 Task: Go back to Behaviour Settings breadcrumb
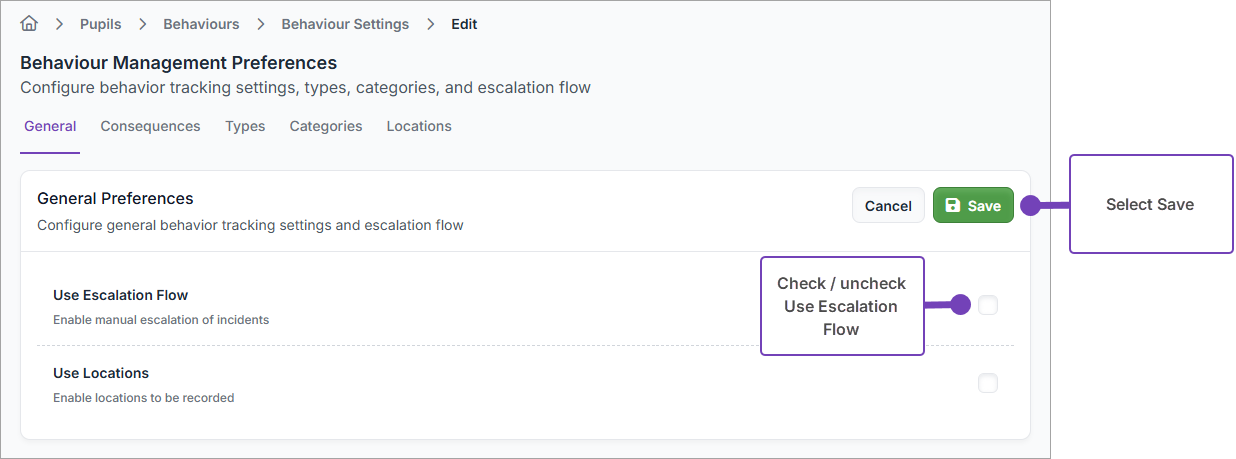[345, 24]
